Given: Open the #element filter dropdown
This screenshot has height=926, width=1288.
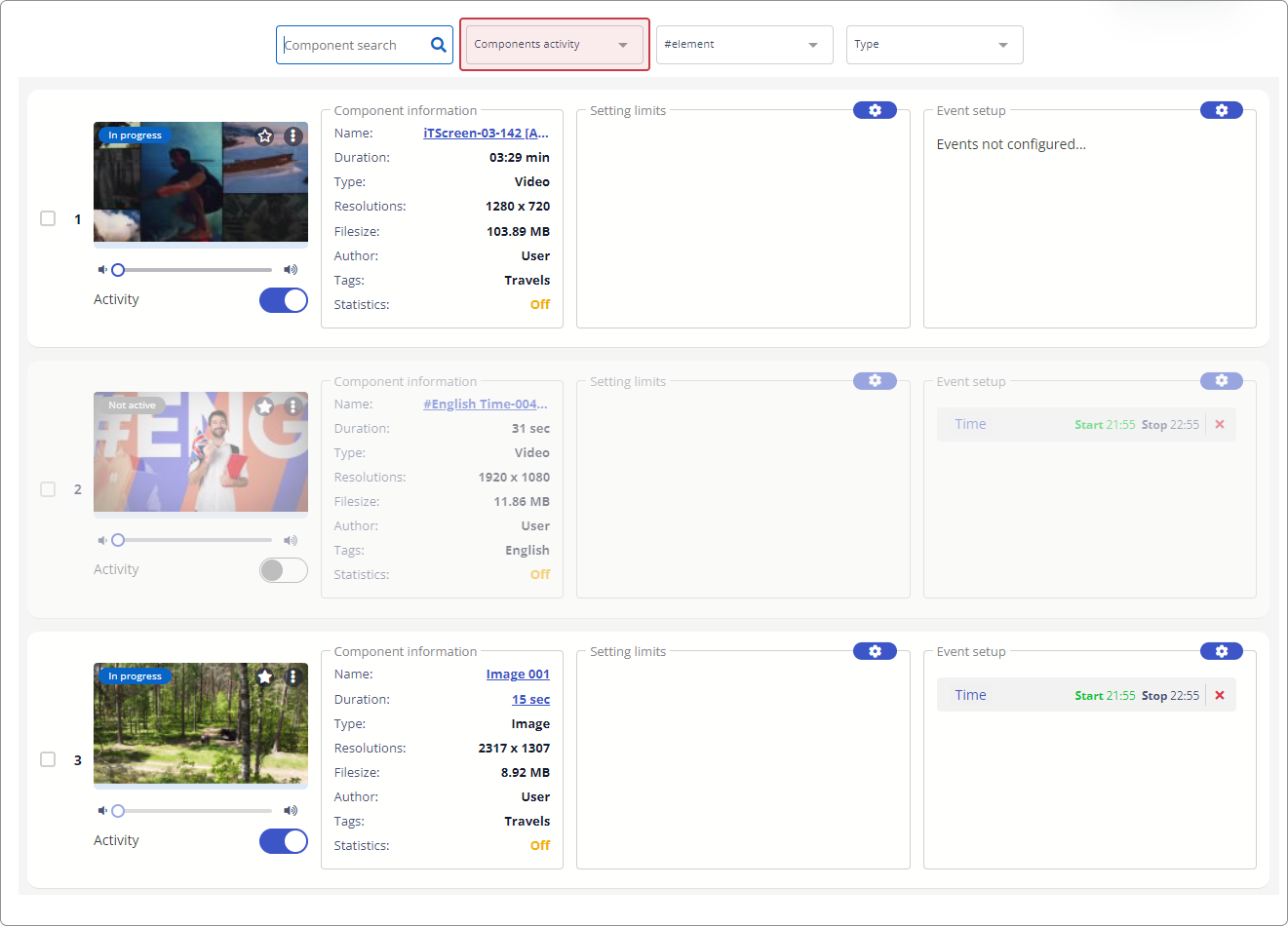Looking at the screenshot, I should 744,45.
